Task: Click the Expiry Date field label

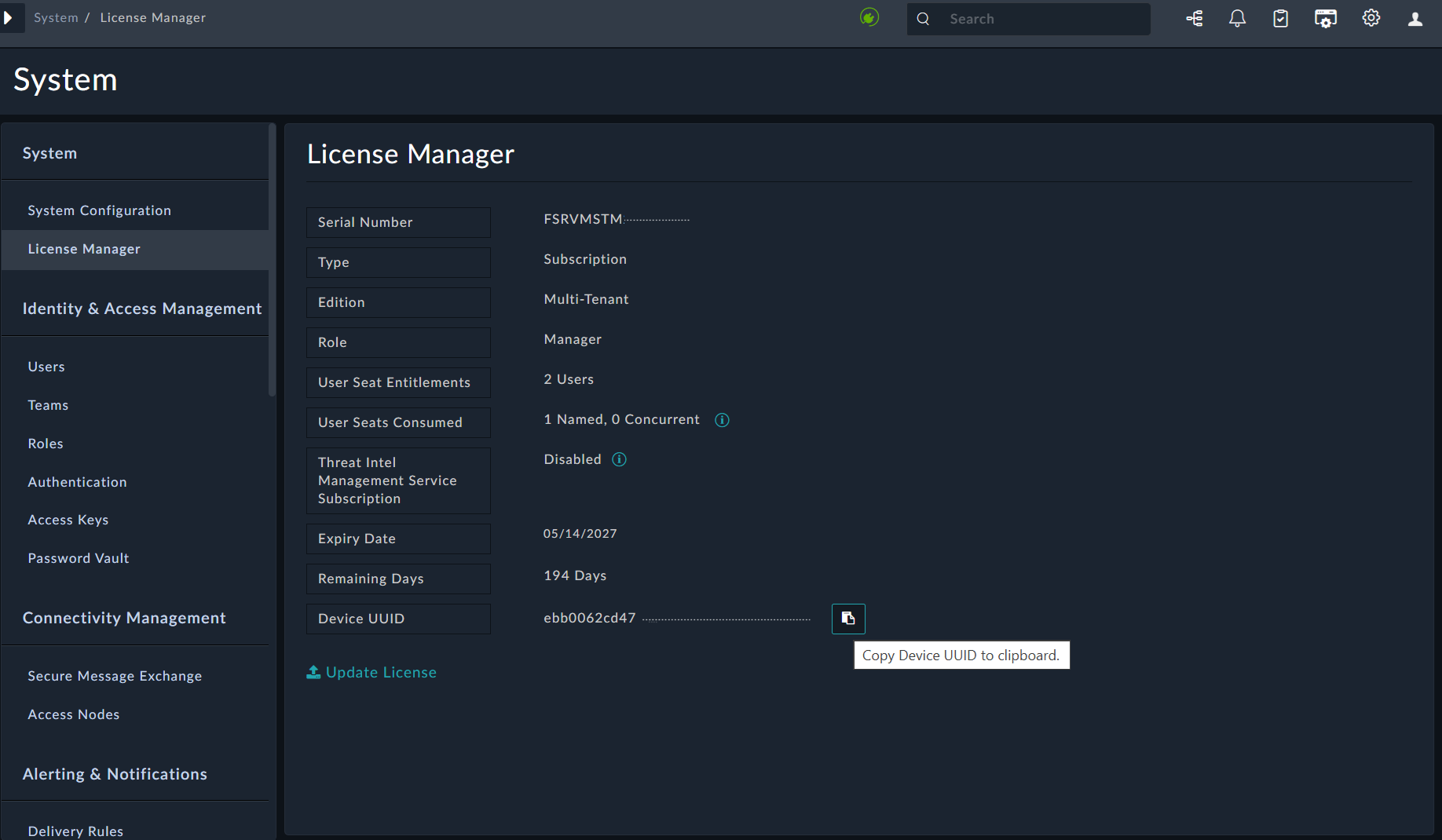Action: click(x=398, y=539)
